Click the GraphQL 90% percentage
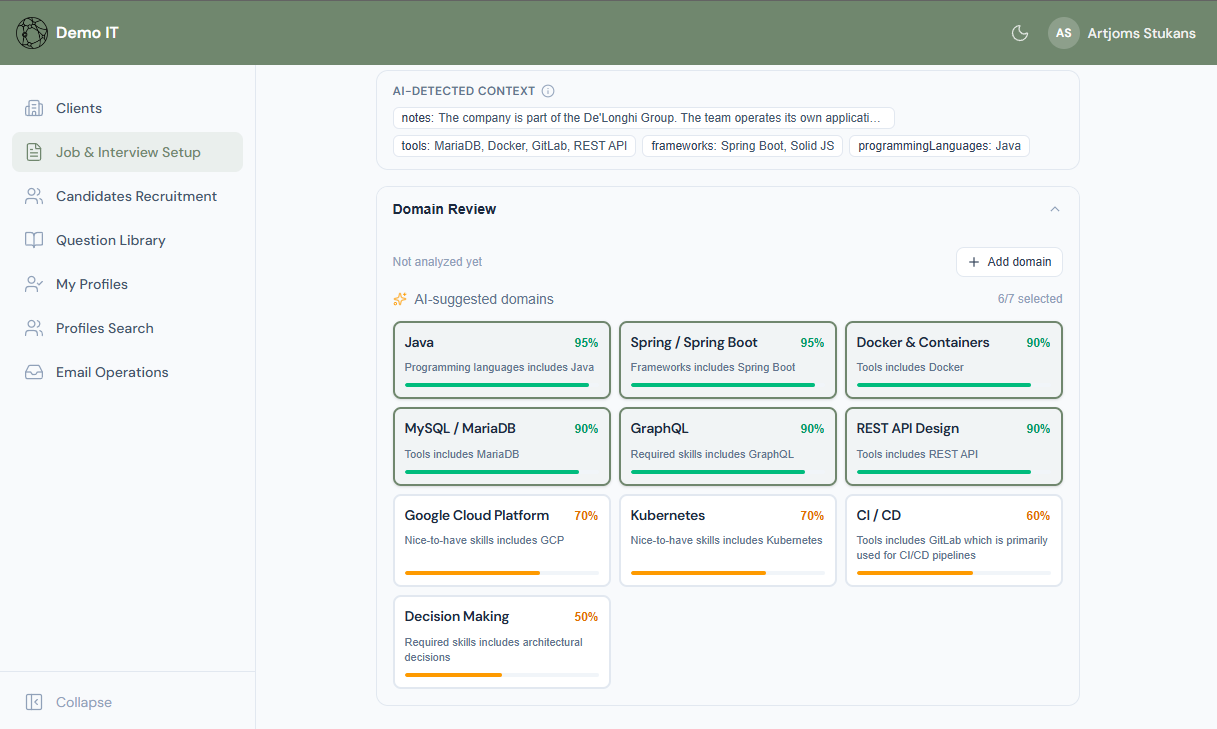The image size is (1217, 729). coord(812,429)
